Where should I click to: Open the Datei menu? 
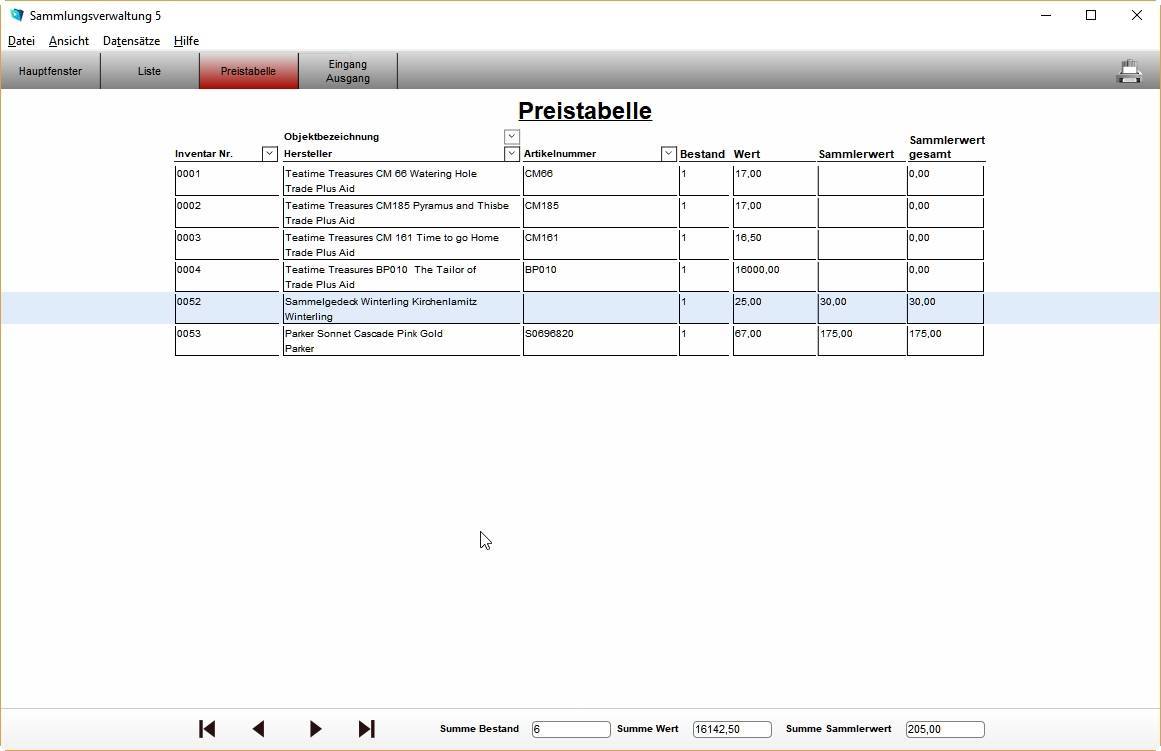[x=21, y=41]
